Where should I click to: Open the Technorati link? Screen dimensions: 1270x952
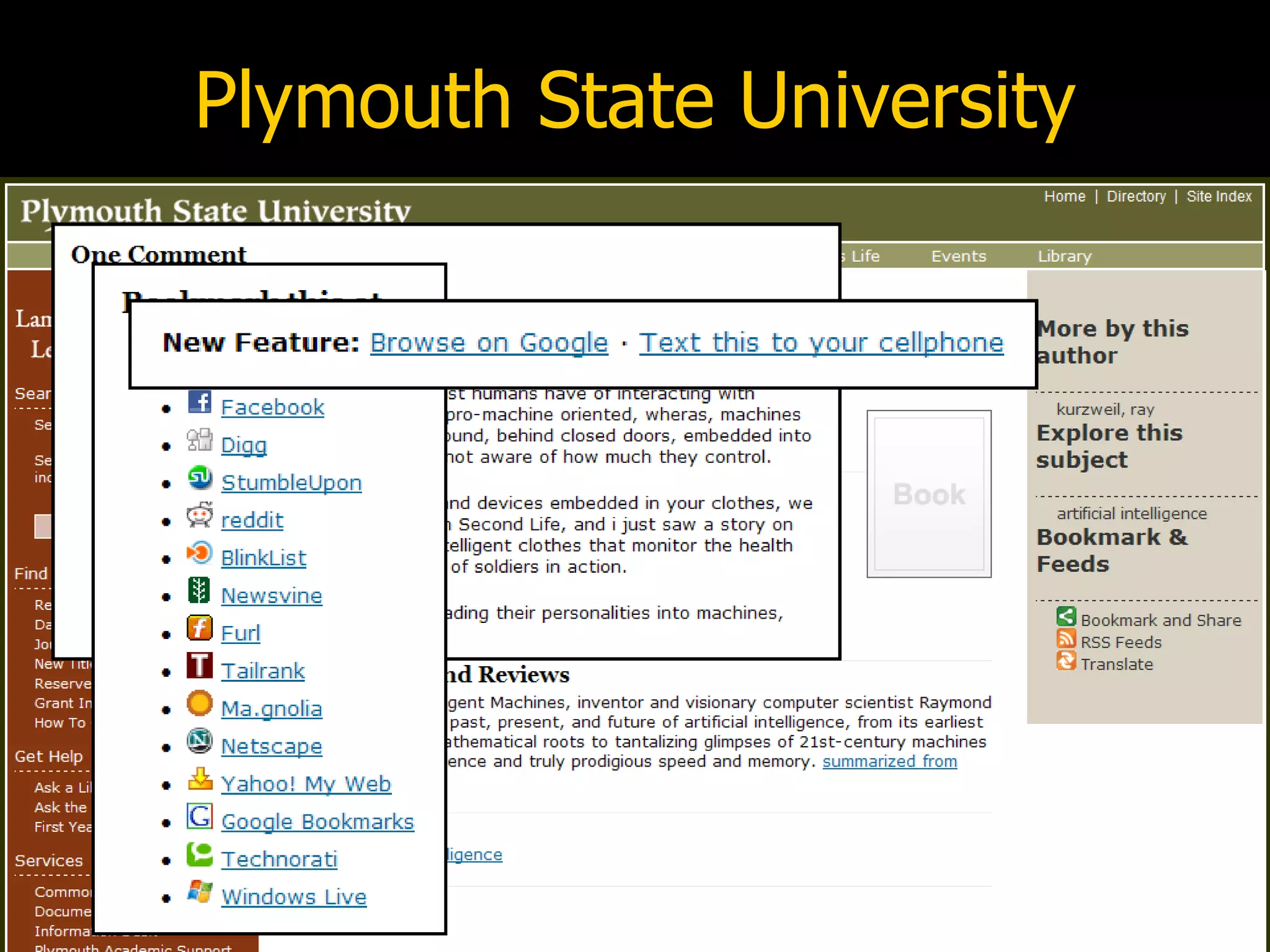280,860
